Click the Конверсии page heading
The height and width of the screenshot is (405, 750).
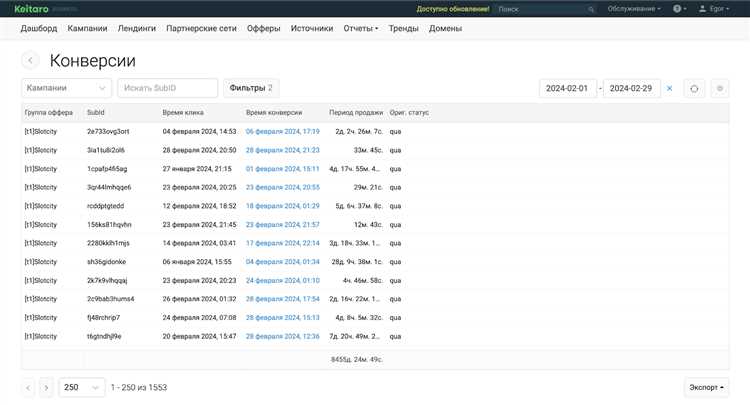(x=92, y=61)
